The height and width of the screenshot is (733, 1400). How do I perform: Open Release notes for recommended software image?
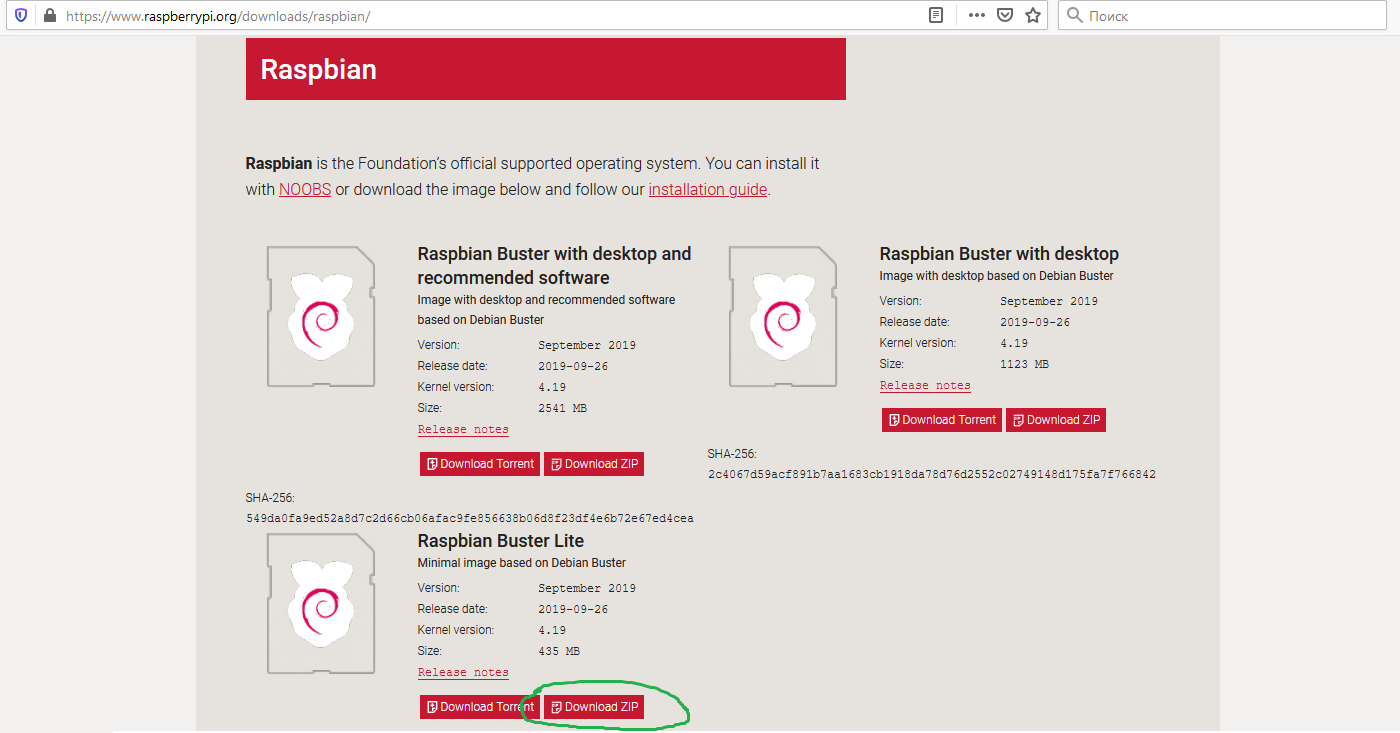tap(463, 429)
